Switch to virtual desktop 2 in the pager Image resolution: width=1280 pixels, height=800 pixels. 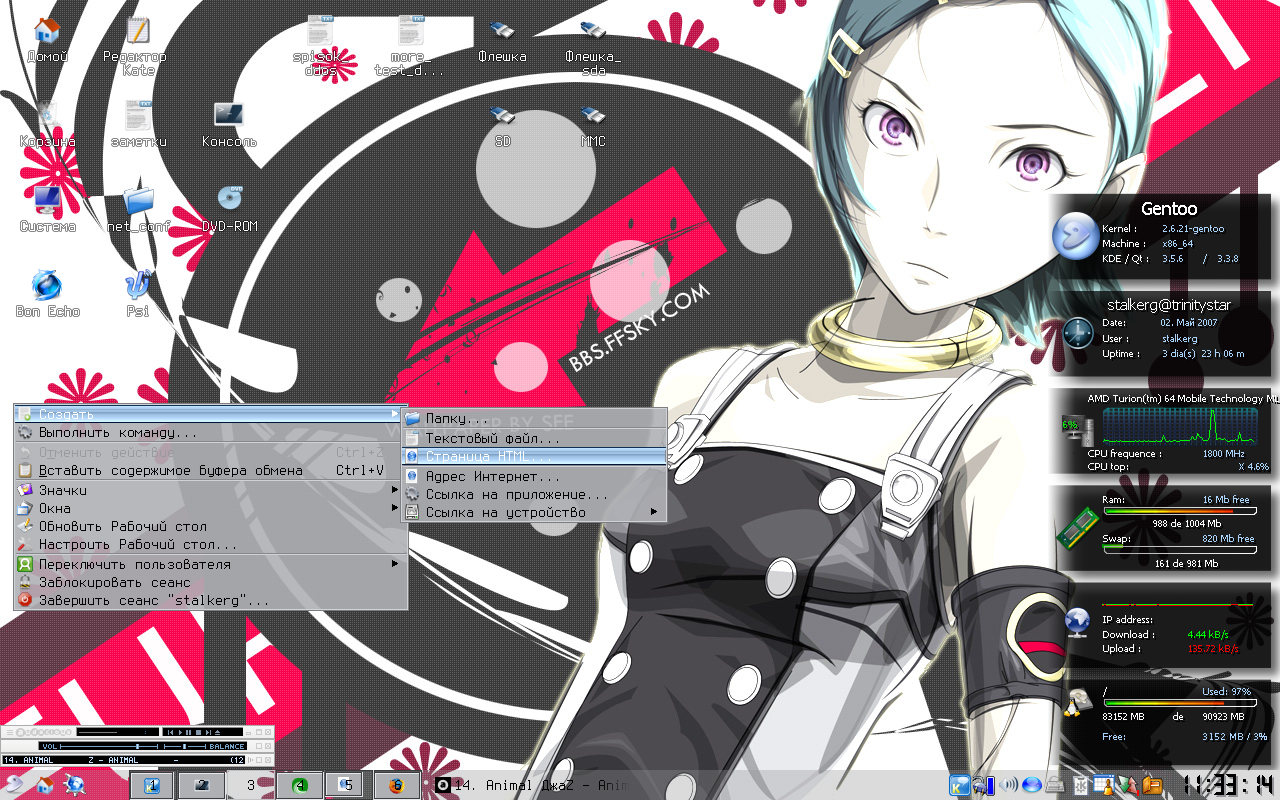click(x=202, y=785)
